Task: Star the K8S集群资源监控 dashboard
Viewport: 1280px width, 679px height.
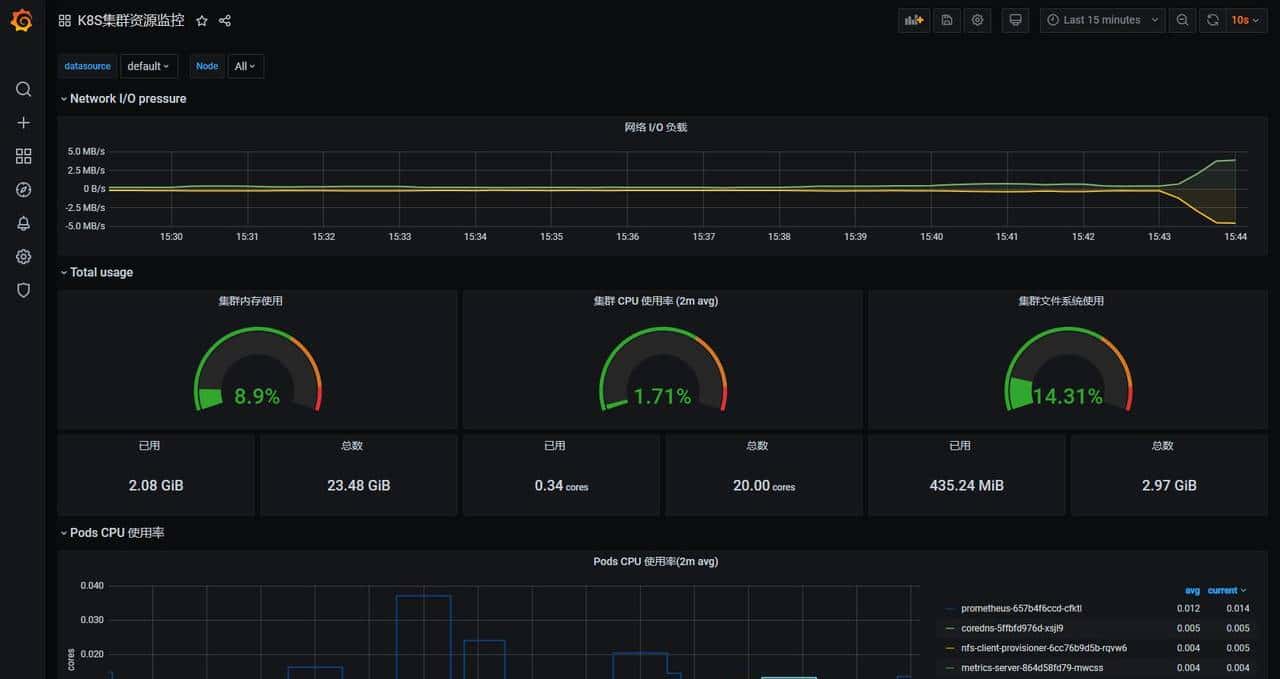Action: click(202, 20)
